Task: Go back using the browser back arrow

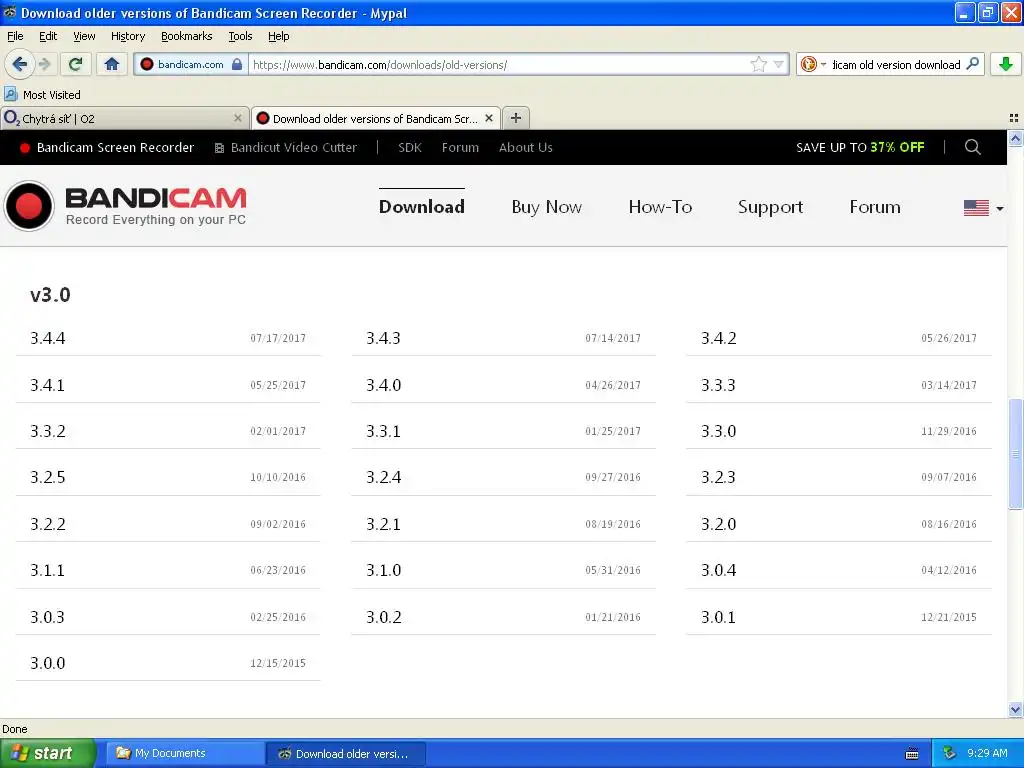Action: tap(19, 64)
